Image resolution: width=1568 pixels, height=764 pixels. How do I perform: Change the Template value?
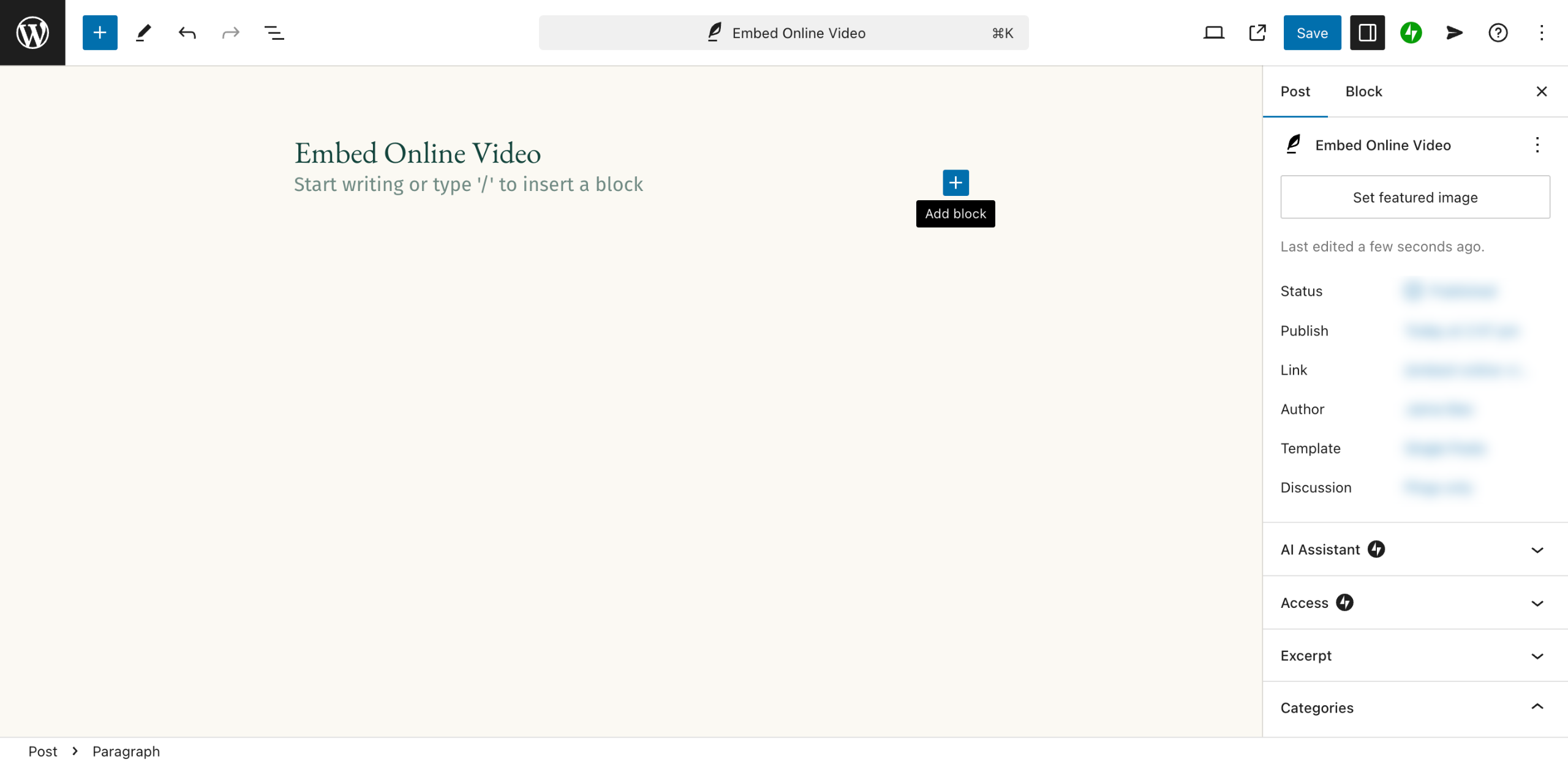[x=1445, y=448]
